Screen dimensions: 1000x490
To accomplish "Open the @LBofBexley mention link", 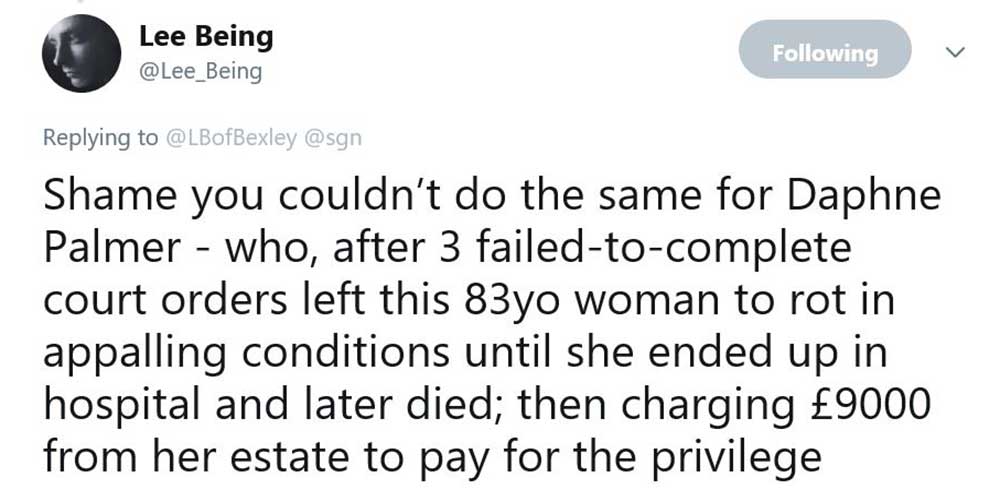I will coord(230,138).
